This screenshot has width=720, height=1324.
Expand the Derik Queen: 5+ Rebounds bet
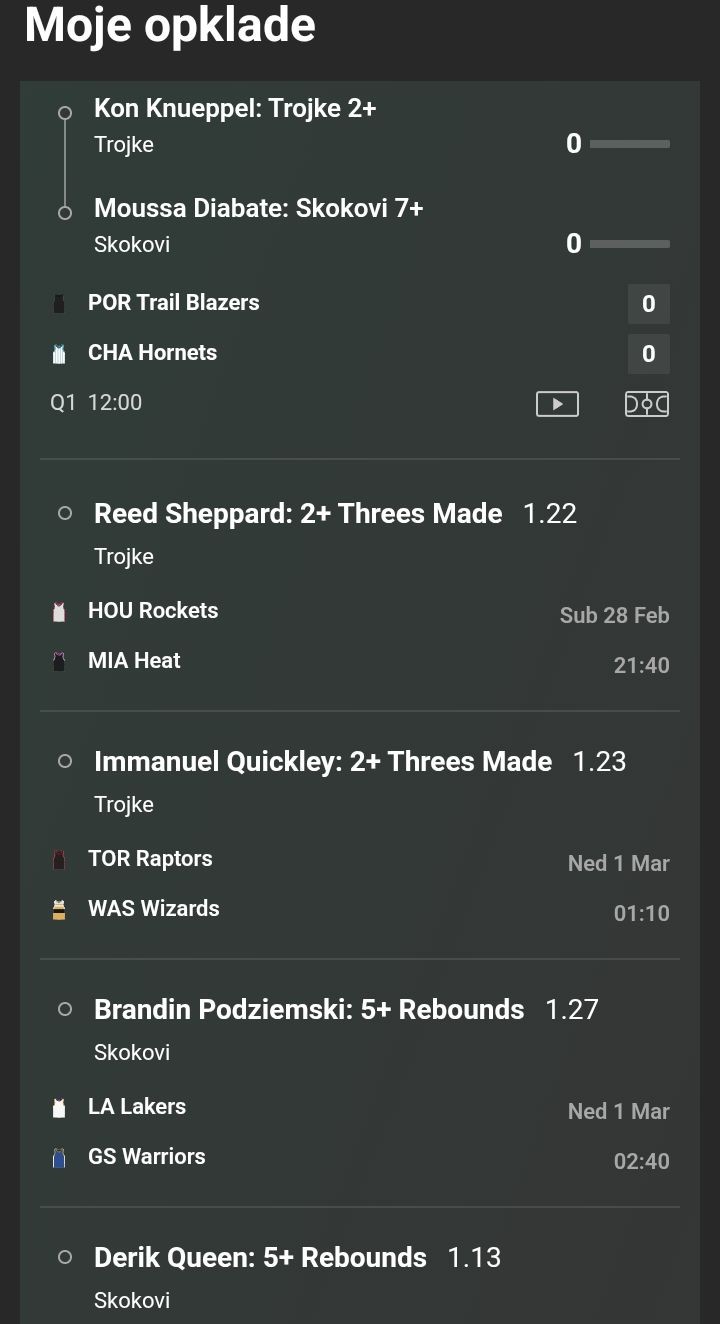tap(260, 1257)
